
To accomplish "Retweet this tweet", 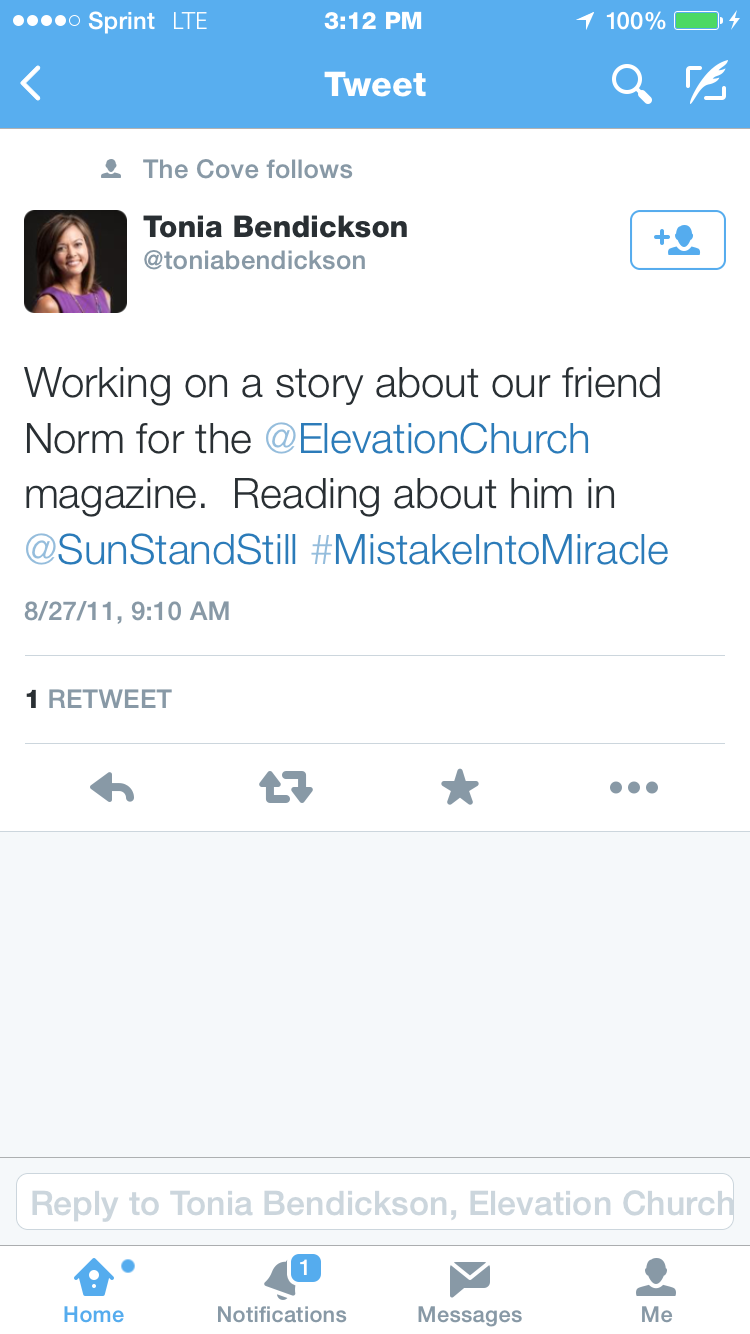I will tap(286, 788).
